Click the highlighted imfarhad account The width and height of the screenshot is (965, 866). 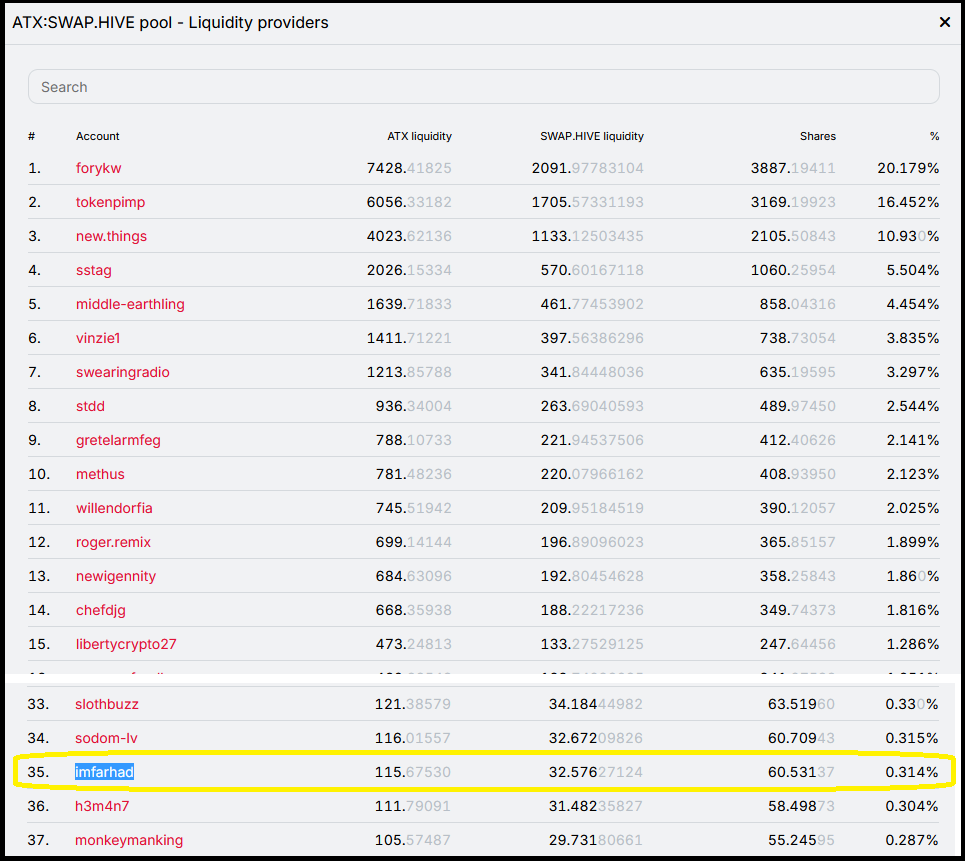point(104,772)
